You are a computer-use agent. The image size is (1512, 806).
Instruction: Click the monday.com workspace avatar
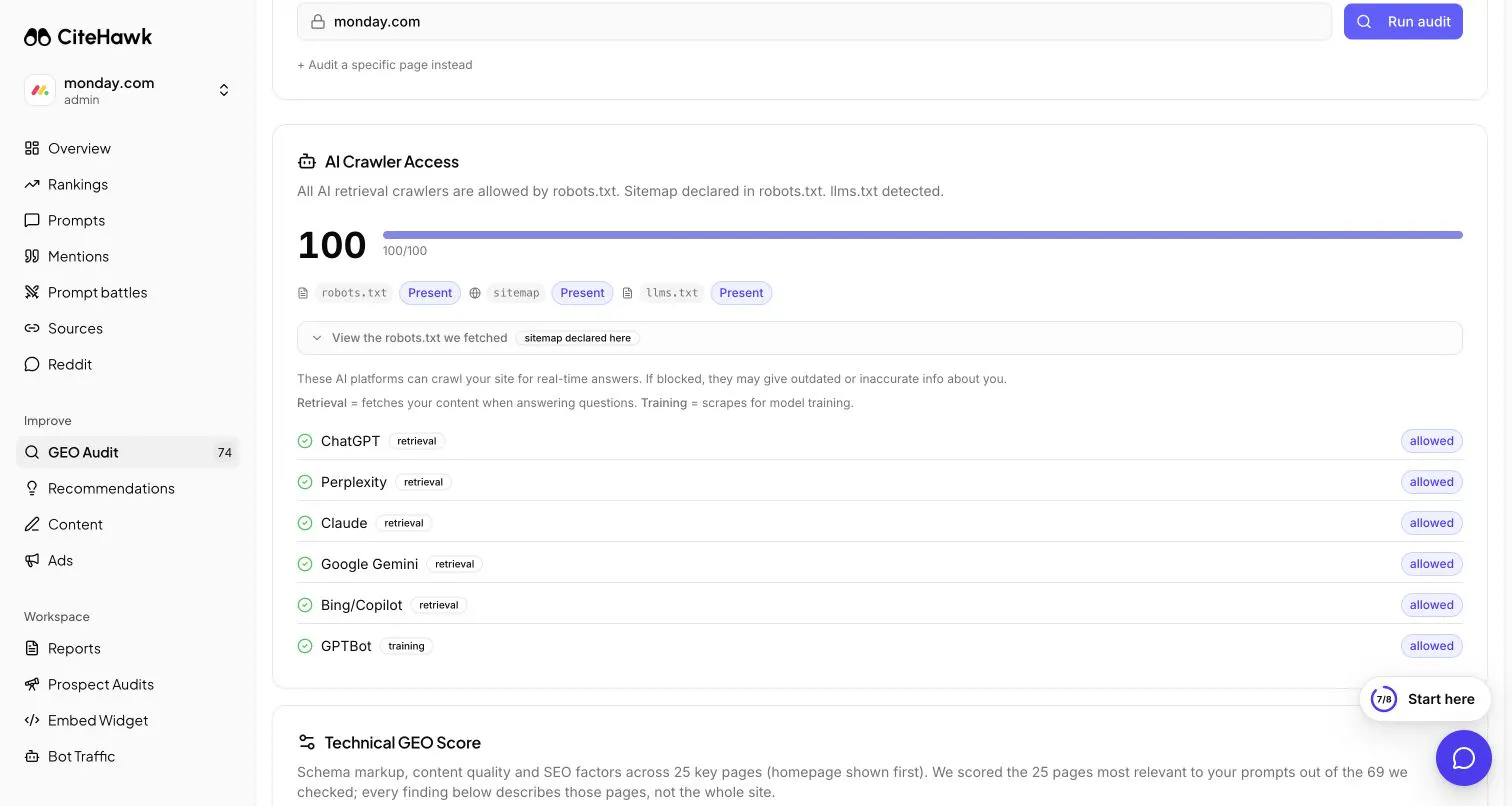click(x=40, y=90)
